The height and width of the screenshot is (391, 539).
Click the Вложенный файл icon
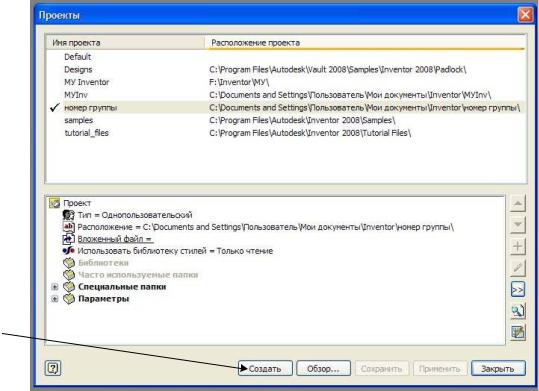69,239
